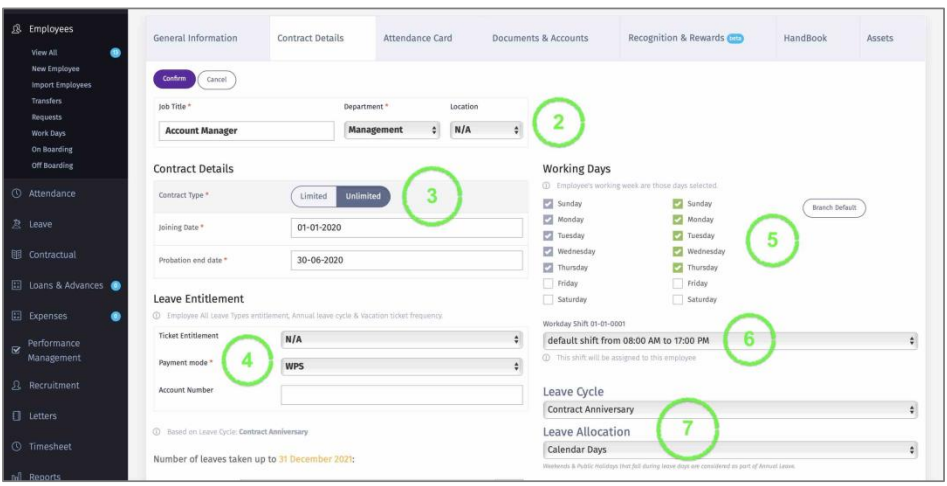
Task: Enable the Friday checkbox in right column
Action: (x=679, y=283)
